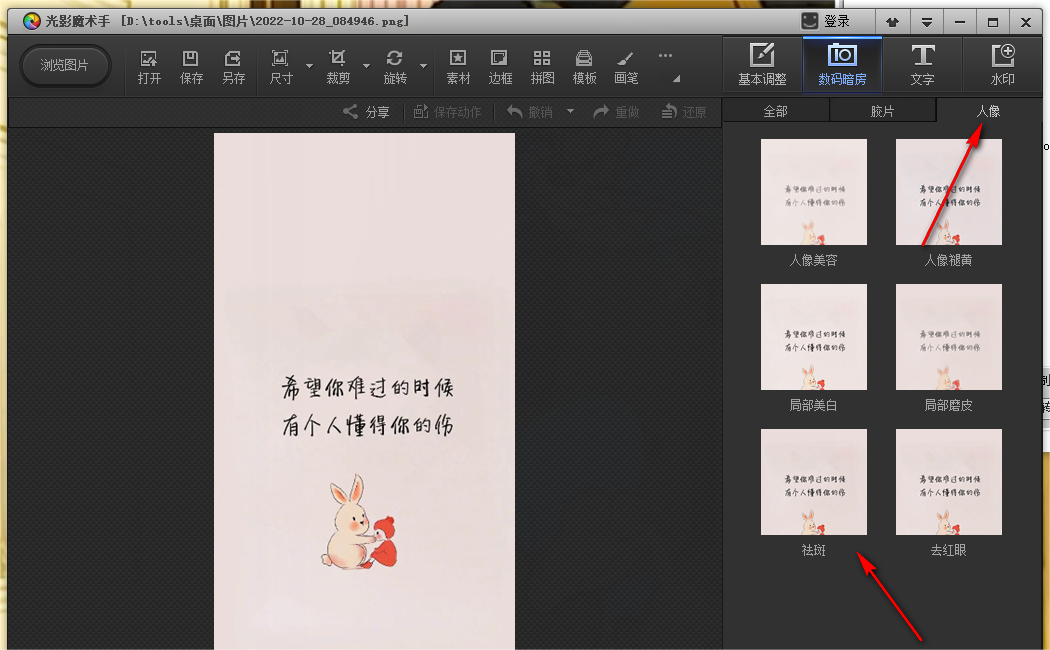Open the Watermark (水印) panel
This screenshot has height=650, width=1050.
1002,64
